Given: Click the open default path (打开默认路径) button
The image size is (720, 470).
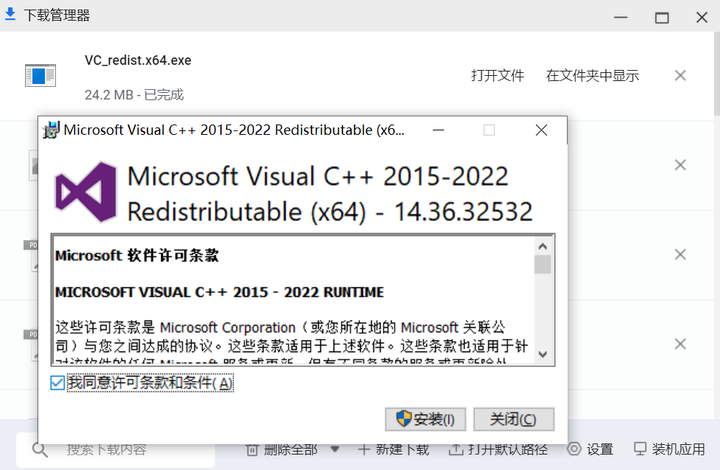Looking at the screenshot, I should (x=498, y=449).
